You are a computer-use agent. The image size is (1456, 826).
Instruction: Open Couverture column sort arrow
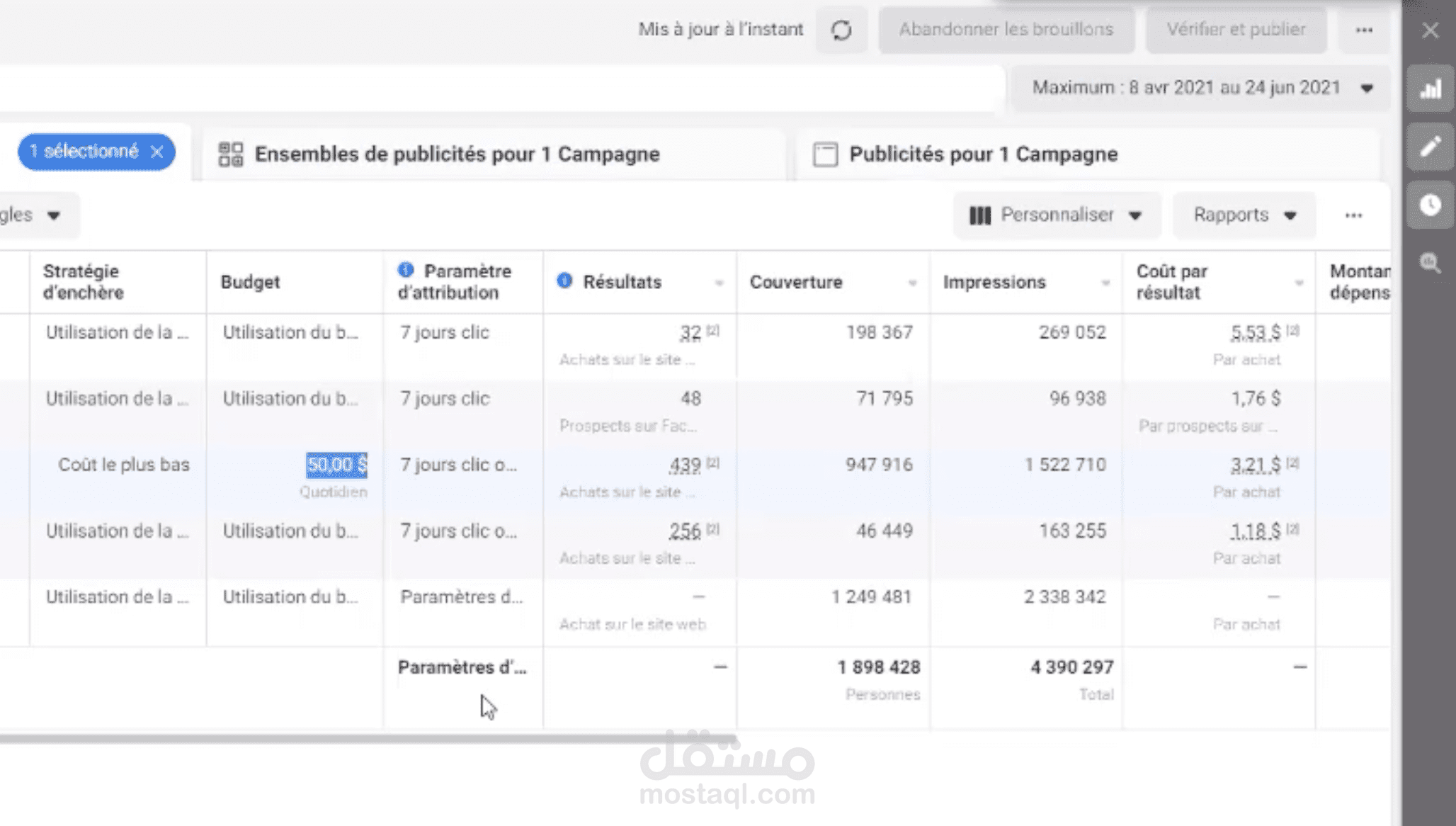pos(912,283)
